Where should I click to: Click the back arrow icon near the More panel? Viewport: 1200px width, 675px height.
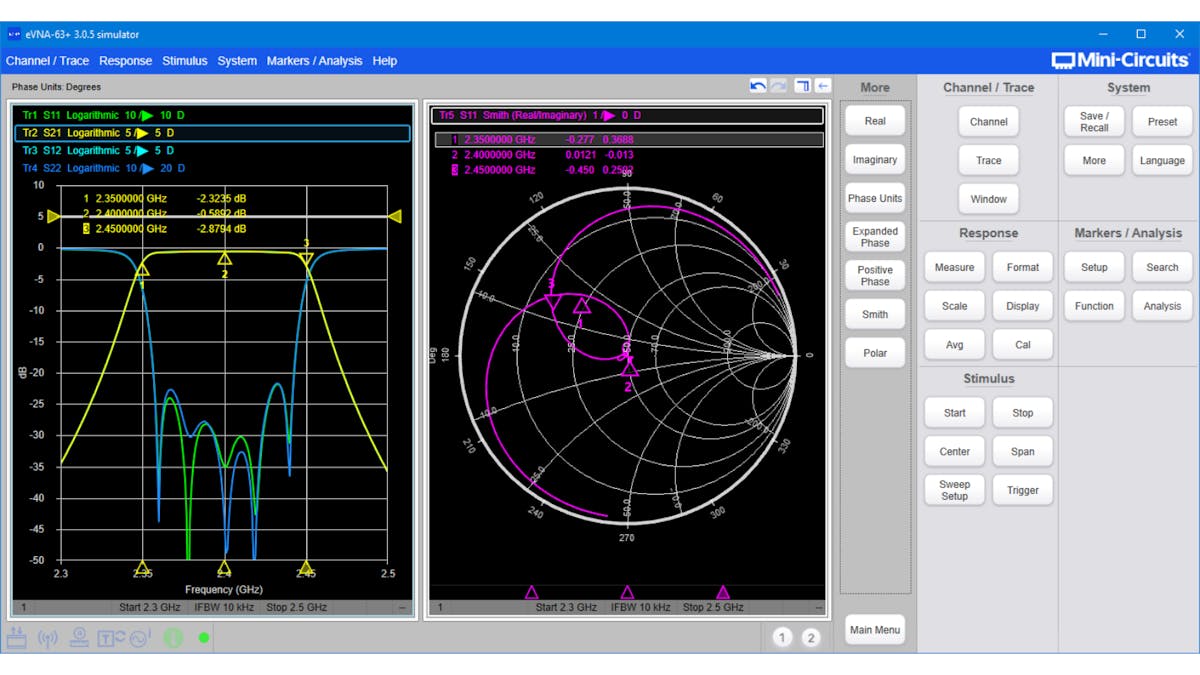(823, 86)
